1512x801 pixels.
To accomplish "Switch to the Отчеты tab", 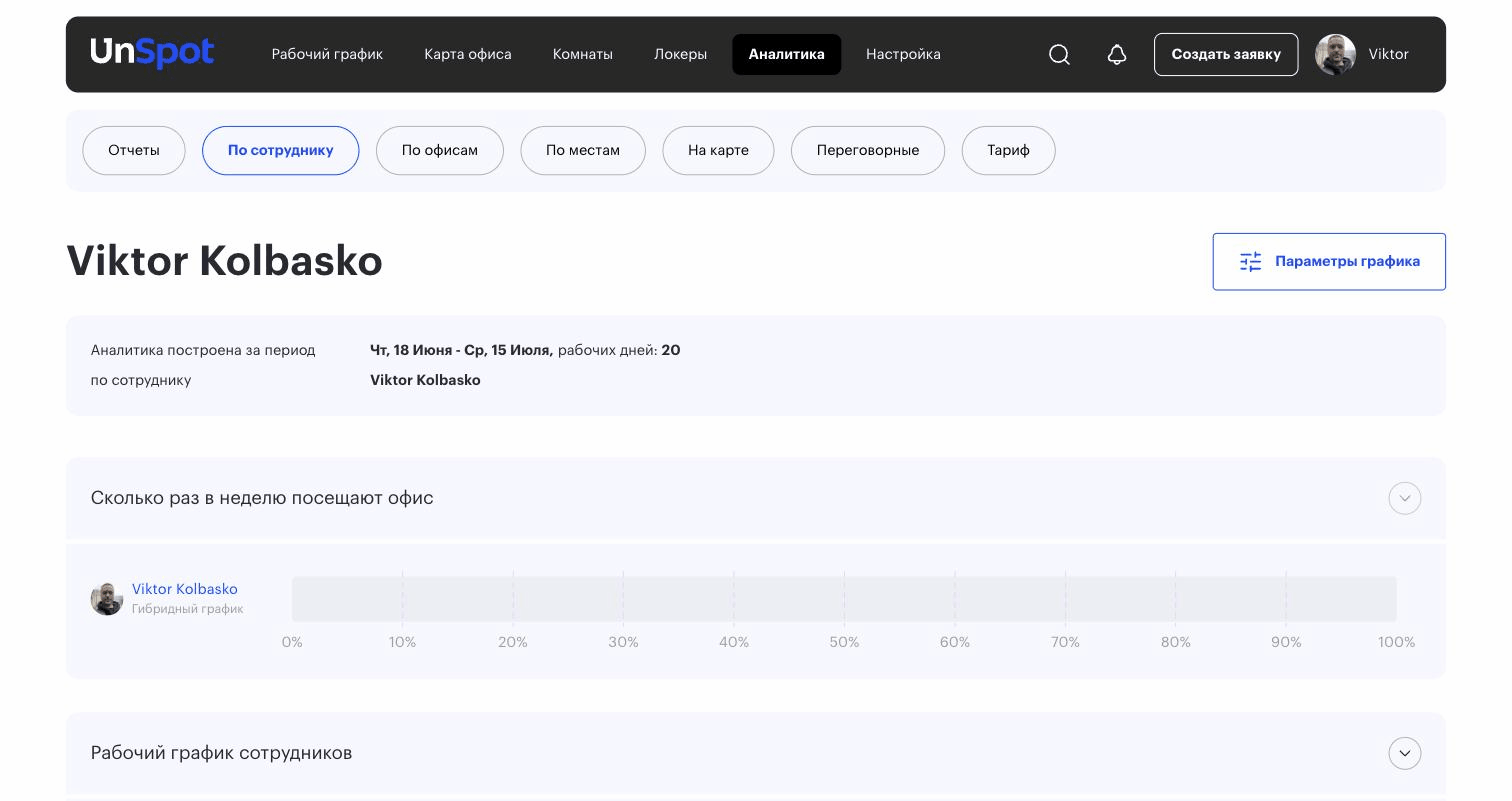I will click(134, 150).
